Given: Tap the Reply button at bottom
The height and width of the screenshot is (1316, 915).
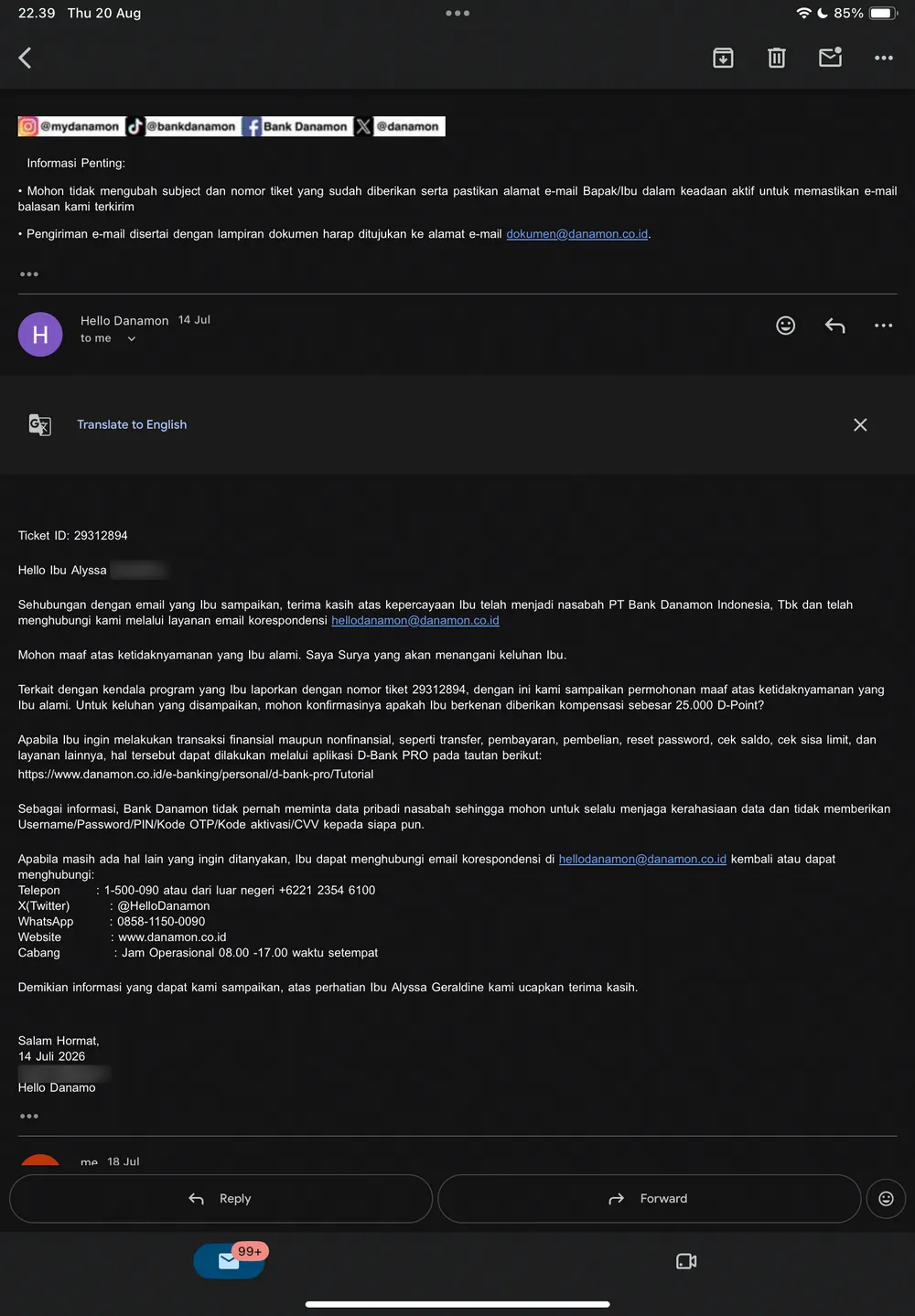Looking at the screenshot, I should click(221, 1198).
